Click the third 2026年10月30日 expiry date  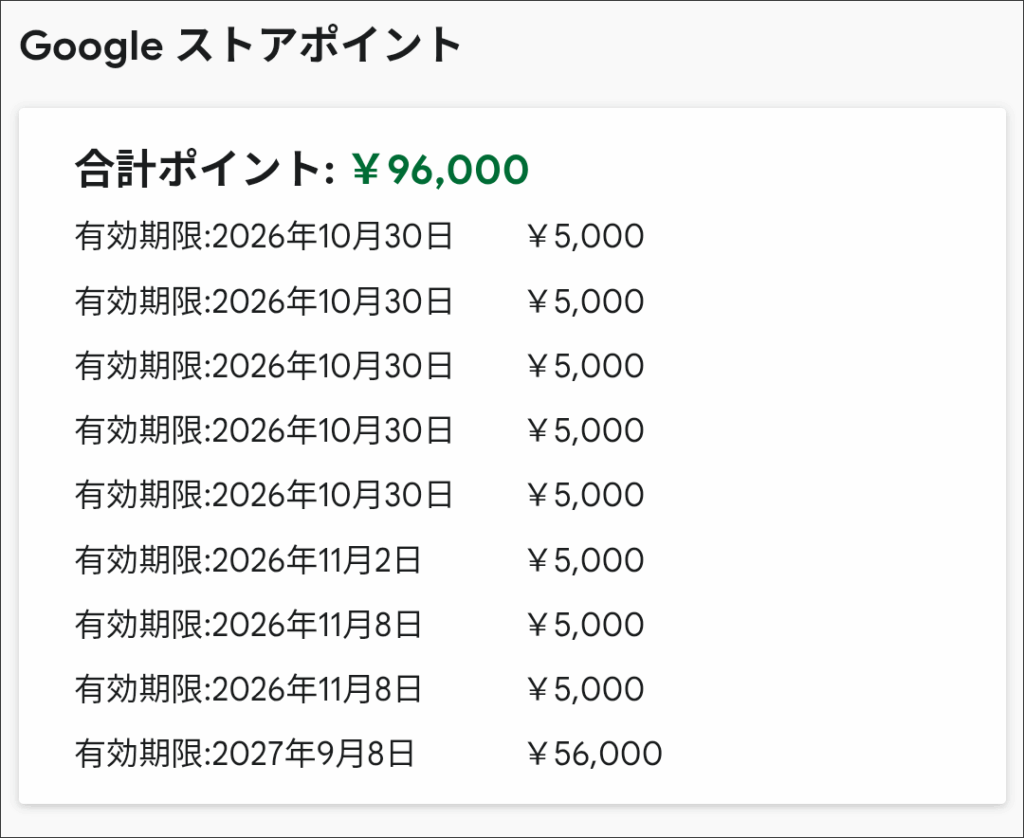(x=264, y=366)
